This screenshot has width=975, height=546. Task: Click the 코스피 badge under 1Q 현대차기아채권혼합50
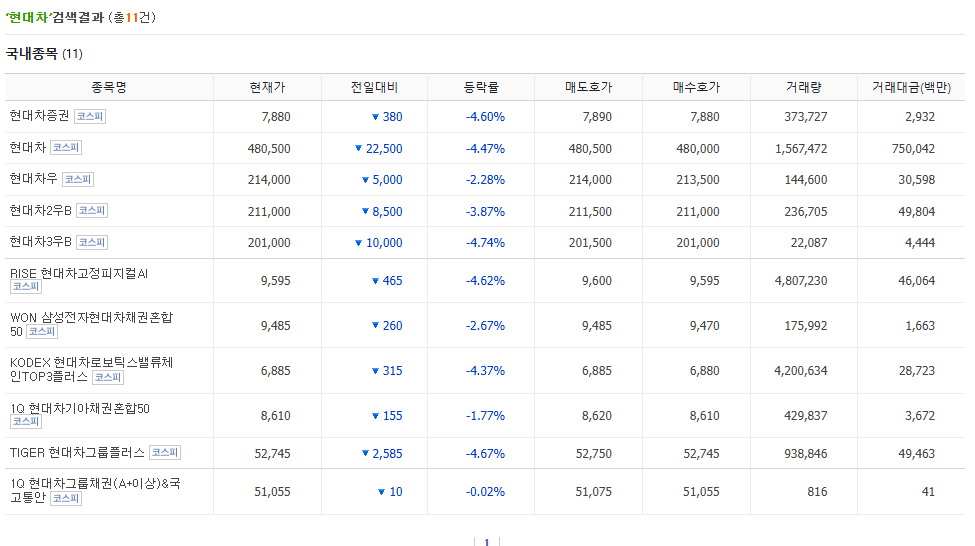pos(26,422)
